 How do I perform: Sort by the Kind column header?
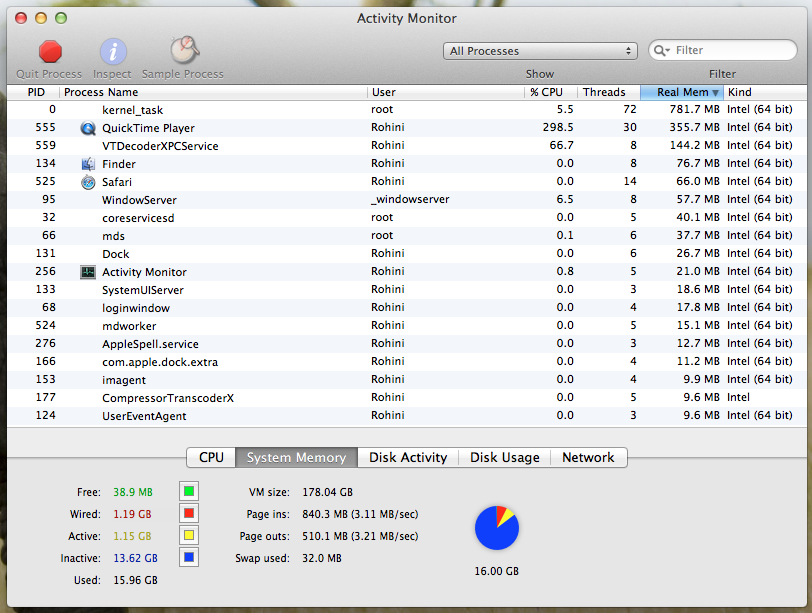point(764,92)
